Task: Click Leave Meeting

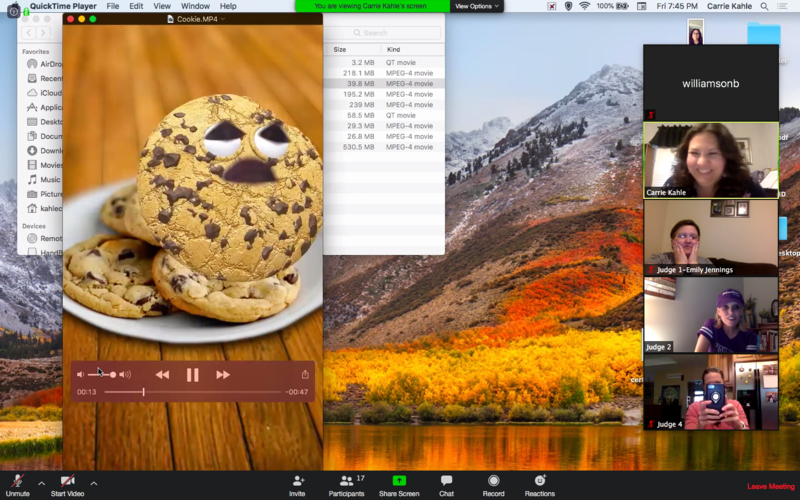Action: coord(771,486)
